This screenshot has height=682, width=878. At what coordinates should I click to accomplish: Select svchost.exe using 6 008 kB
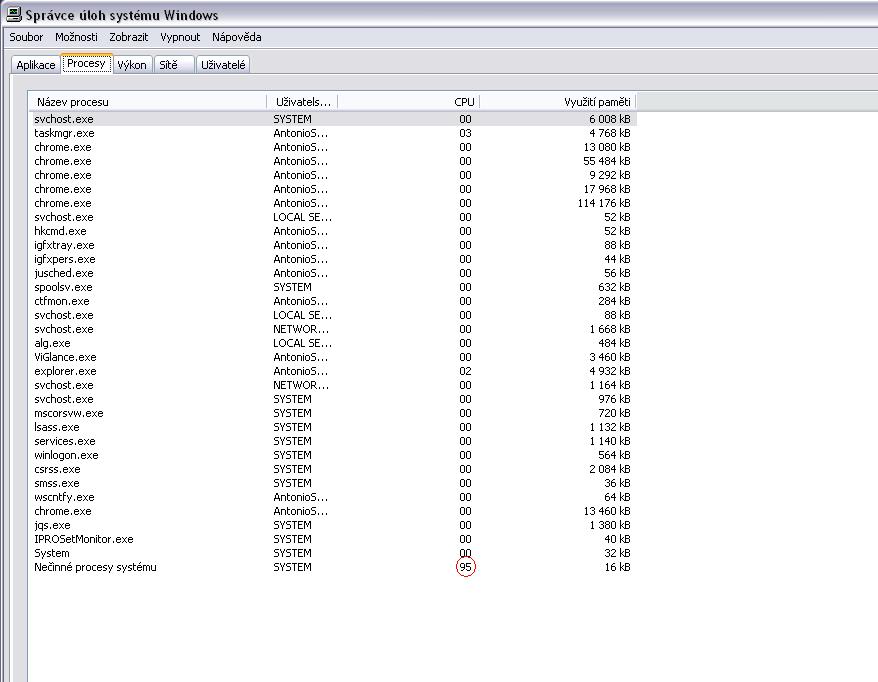[333, 119]
